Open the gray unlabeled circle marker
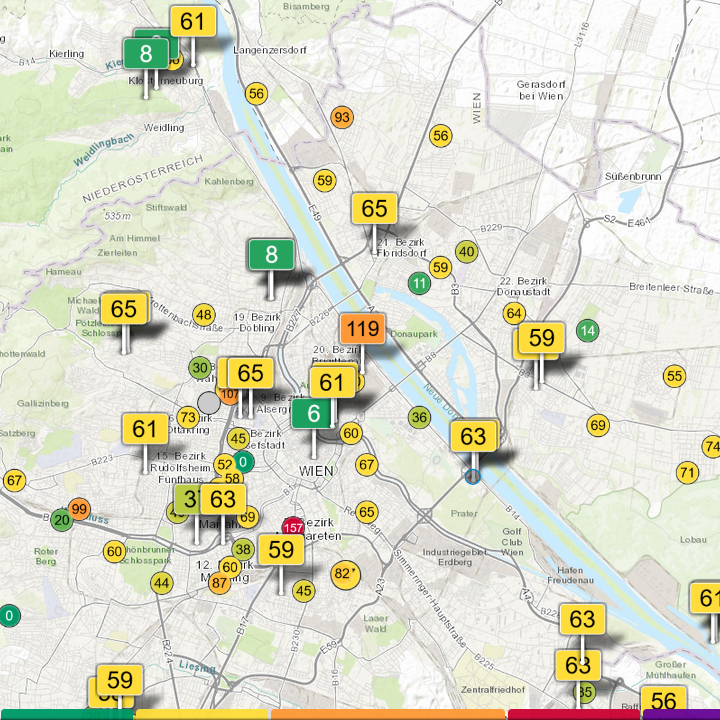This screenshot has height=720, width=720. point(209,402)
